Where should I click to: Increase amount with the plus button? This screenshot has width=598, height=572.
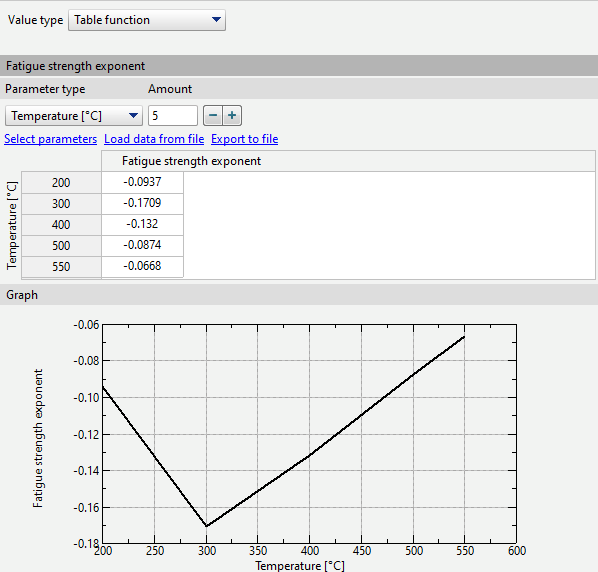tap(232, 116)
